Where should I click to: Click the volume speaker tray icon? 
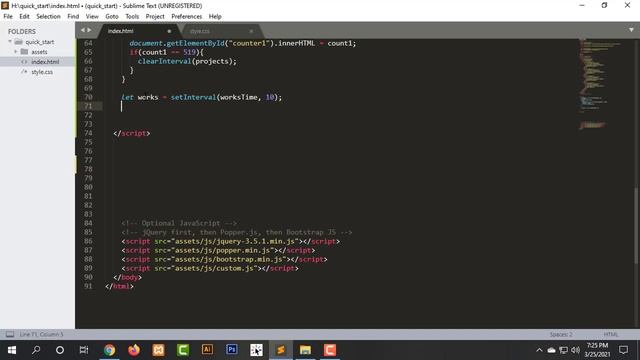click(576, 350)
